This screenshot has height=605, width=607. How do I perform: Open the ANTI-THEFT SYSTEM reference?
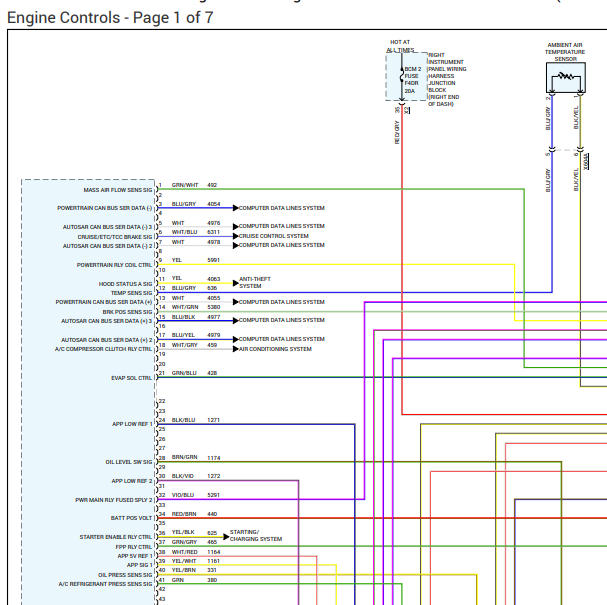(x=255, y=283)
